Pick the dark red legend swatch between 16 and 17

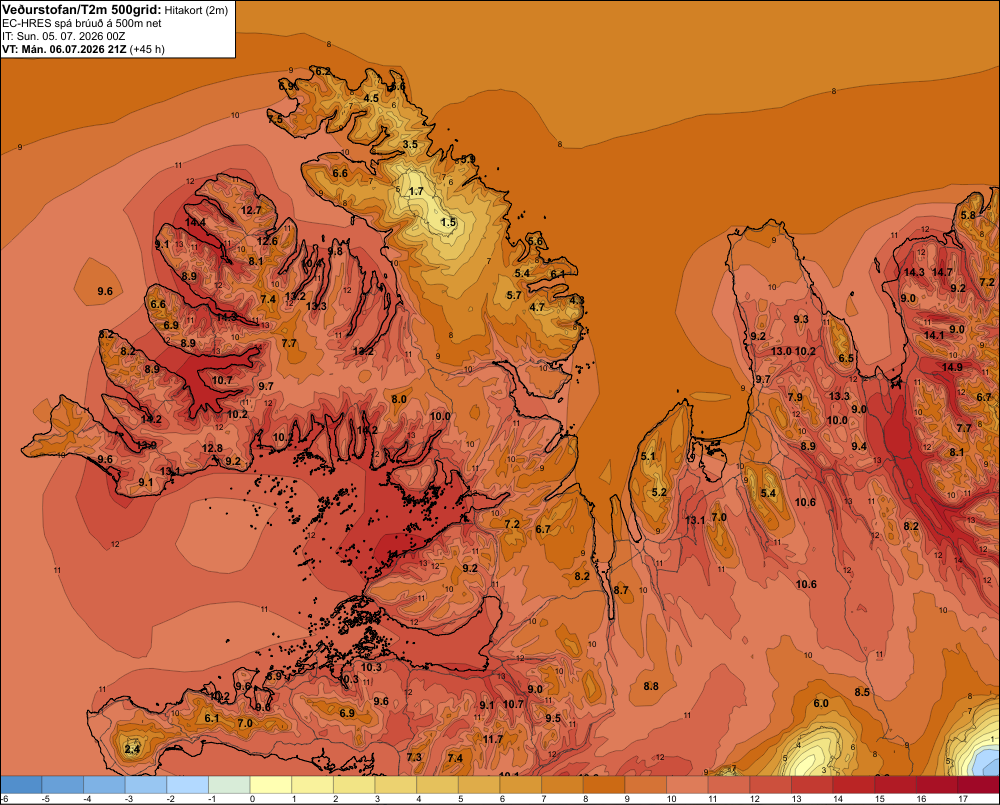(938, 785)
